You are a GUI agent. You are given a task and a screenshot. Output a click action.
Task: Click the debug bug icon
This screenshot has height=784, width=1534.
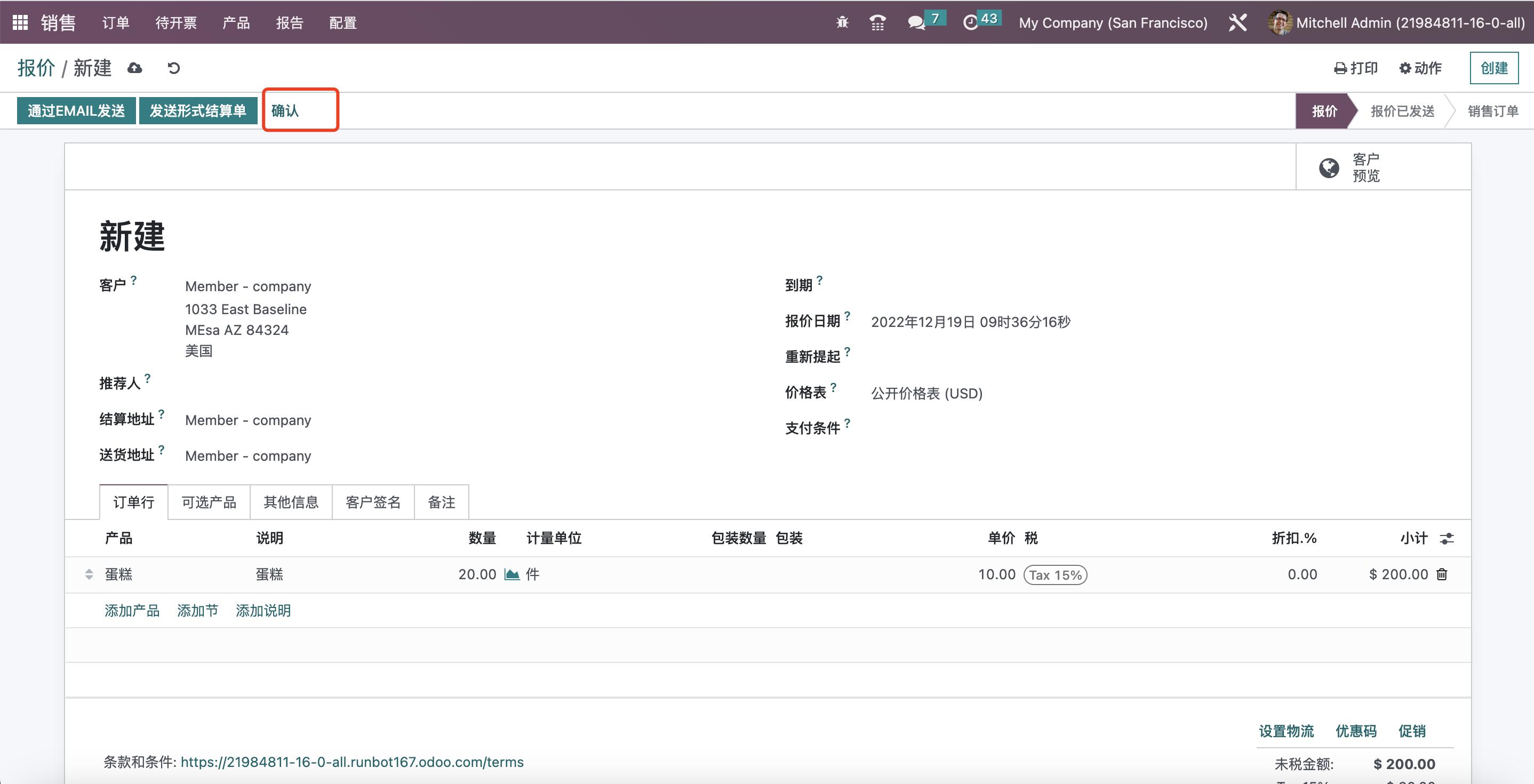pyautogui.click(x=842, y=22)
